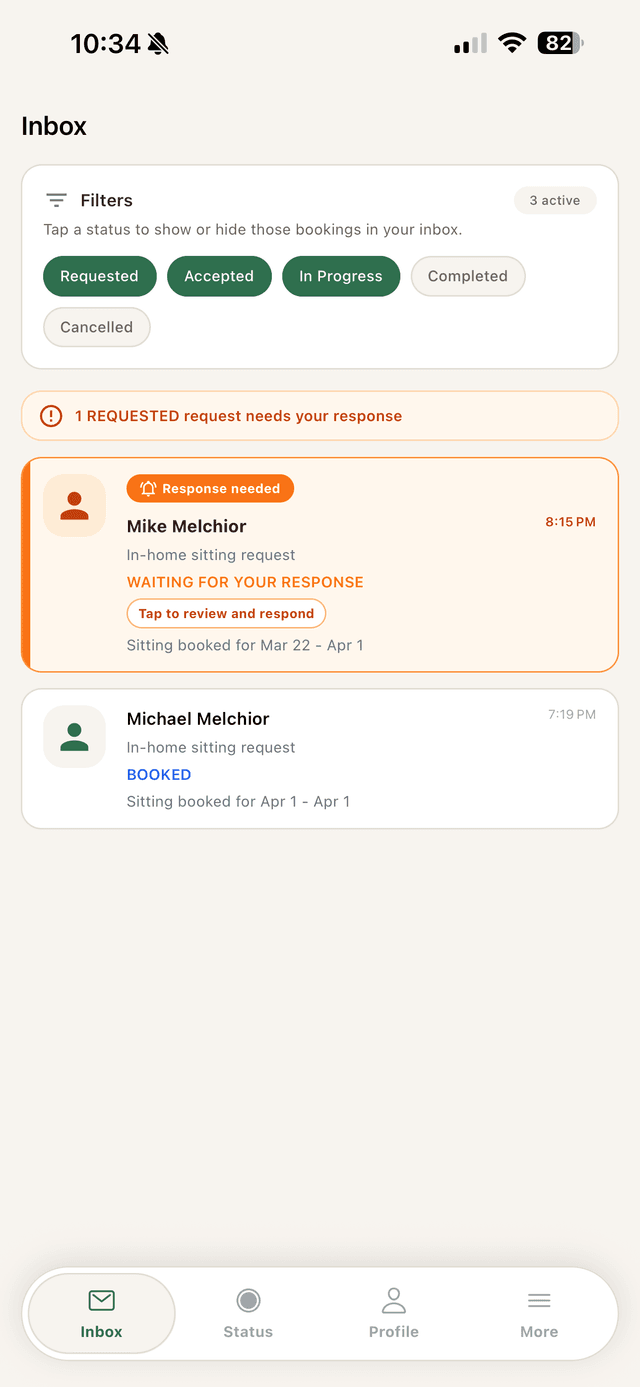Viewport: 640px width, 1387px height.
Task: Switch to the Inbox tab label
Action: (x=101, y=1332)
